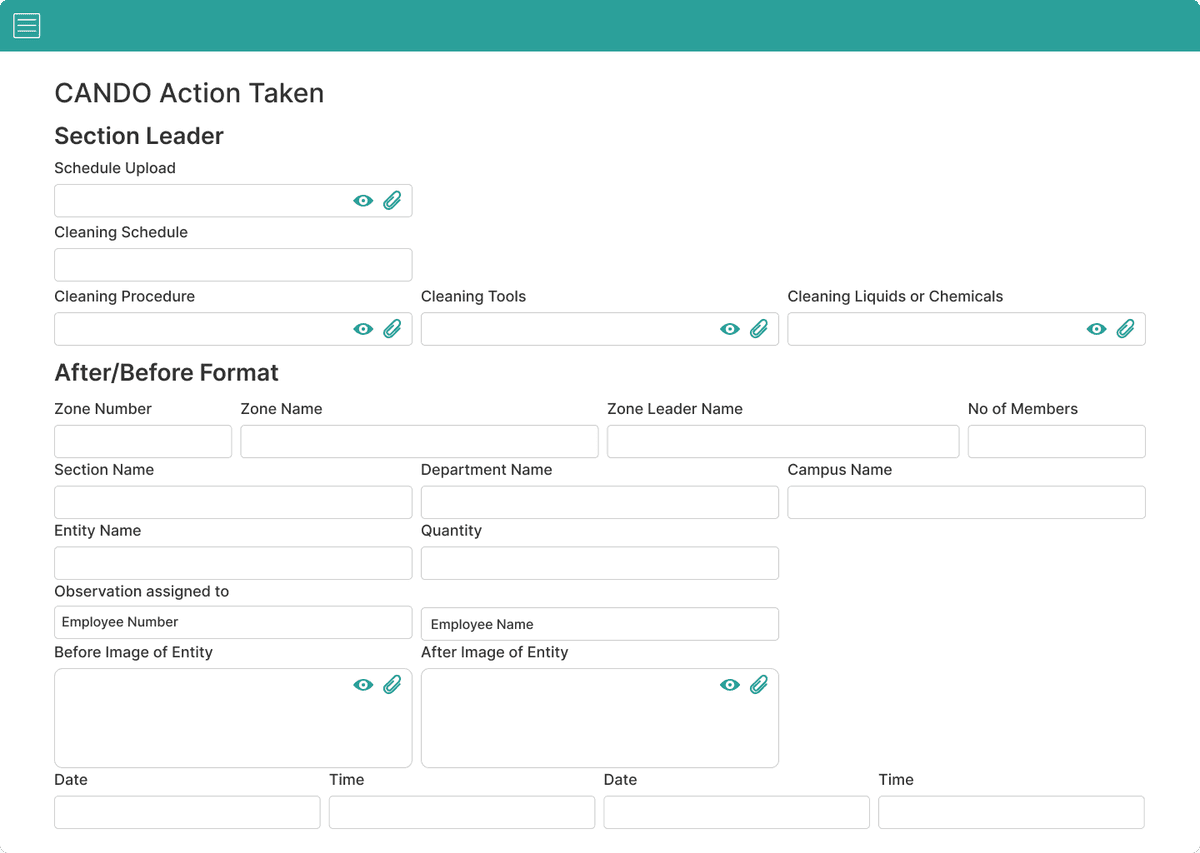Attach an After Image of Entity
Screen dimensions: 1200x853
click(759, 685)
